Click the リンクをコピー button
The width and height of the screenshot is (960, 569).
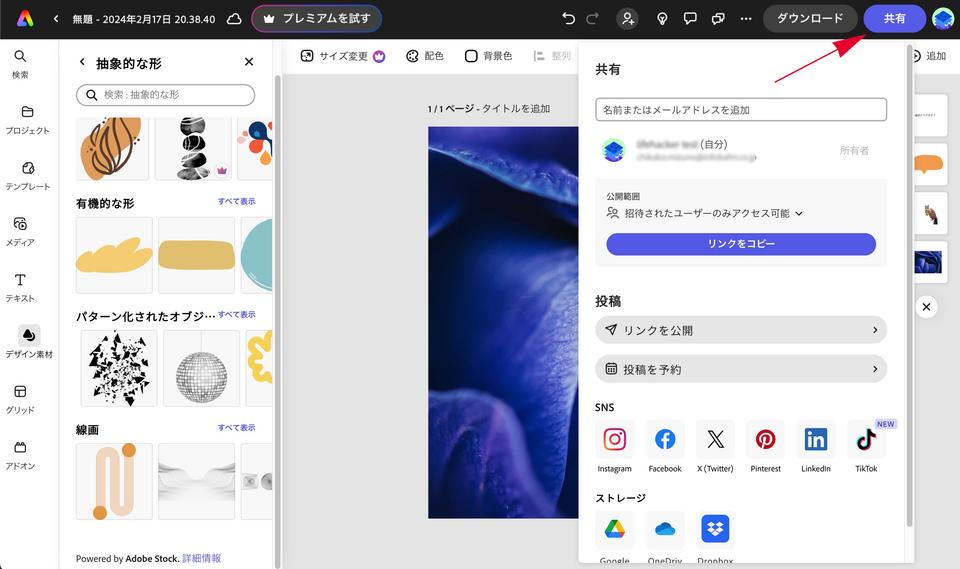tap(740, 244)
